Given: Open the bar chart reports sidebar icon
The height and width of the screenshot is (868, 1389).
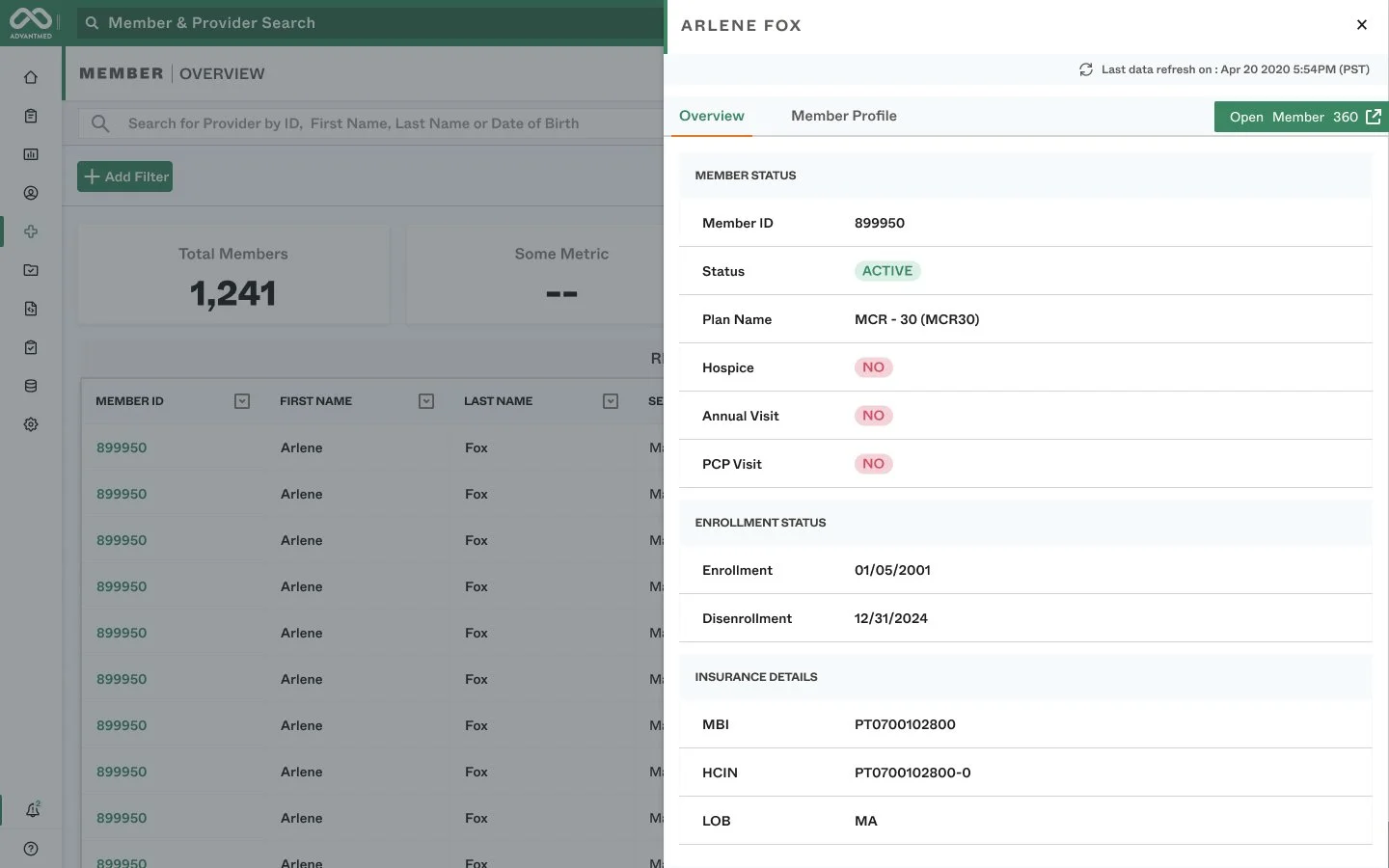Looking at the screenshot, I should (31, 154).
